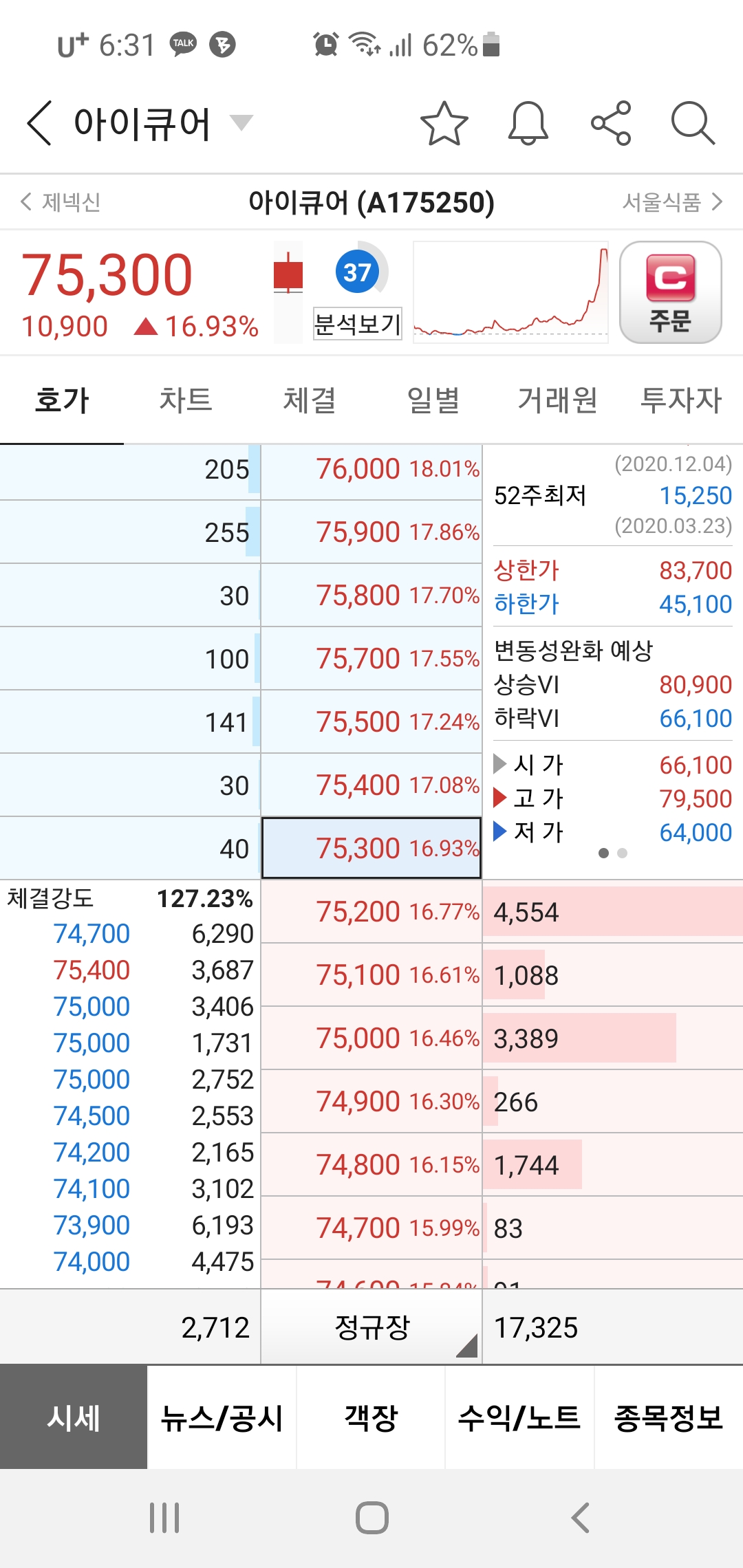743x1568 pixels.
Task: Expand the 시가 row arrow
Action: [500, 764]
